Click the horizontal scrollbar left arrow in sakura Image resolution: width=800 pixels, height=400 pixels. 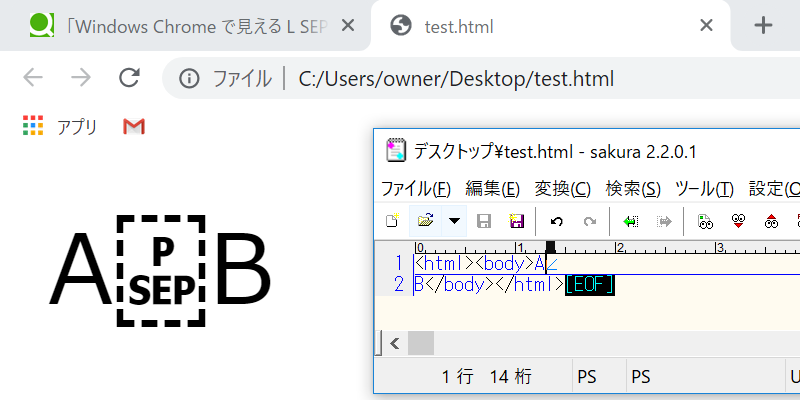tap(394, 343)
